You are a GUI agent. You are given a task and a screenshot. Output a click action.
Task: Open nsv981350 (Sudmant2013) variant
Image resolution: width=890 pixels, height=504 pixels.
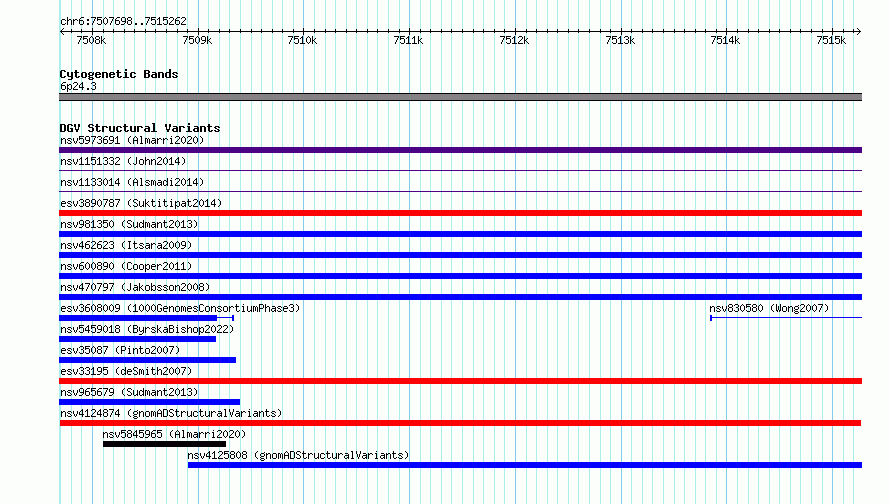pos(129,224)
